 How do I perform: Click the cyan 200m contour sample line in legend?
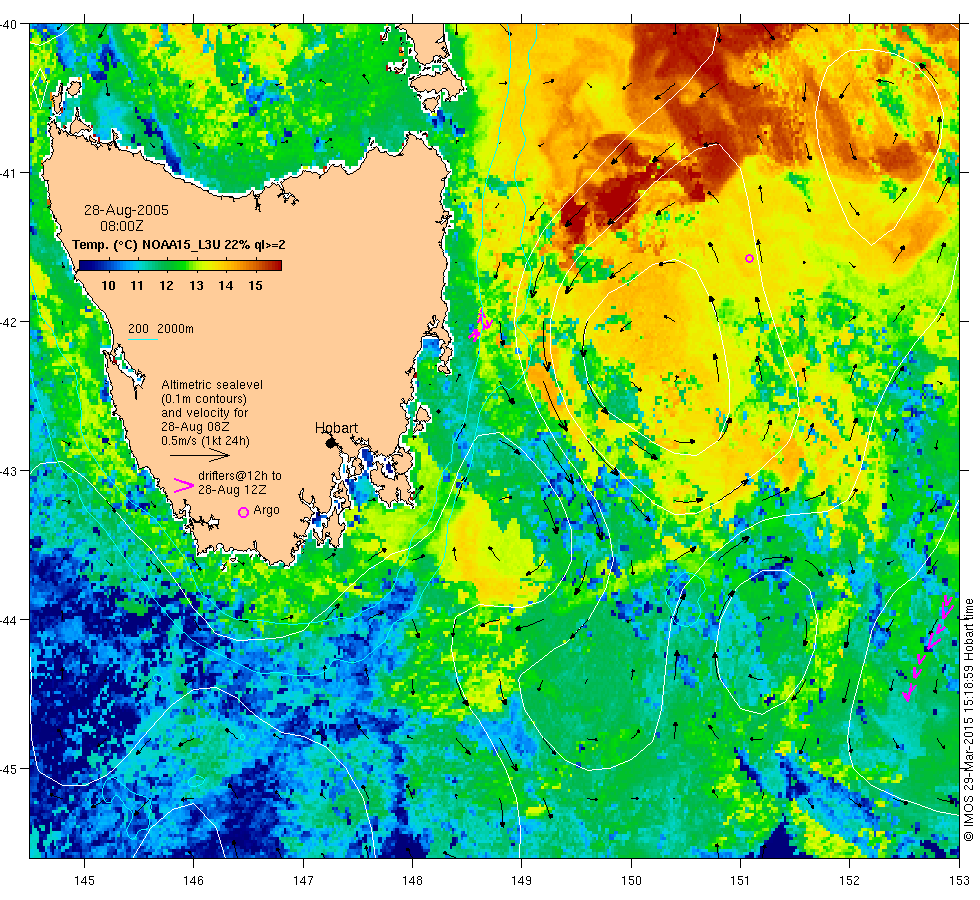142,340
